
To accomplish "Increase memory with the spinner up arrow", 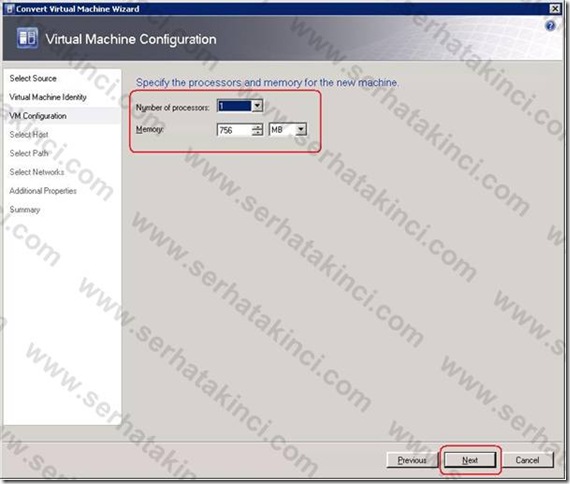I will point(257,127).
